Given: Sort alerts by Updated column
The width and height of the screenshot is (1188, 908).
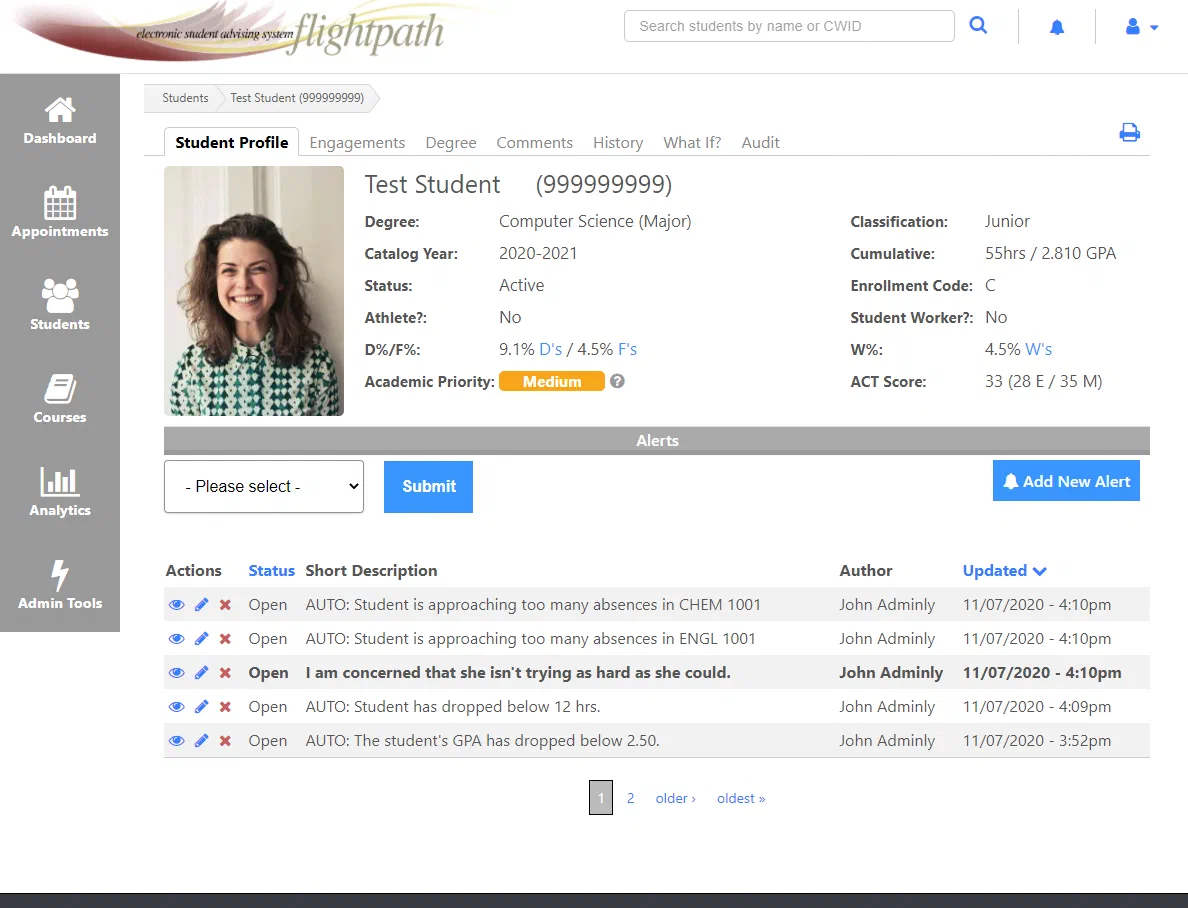Looking at the screenshot, I should (1004, 571).
